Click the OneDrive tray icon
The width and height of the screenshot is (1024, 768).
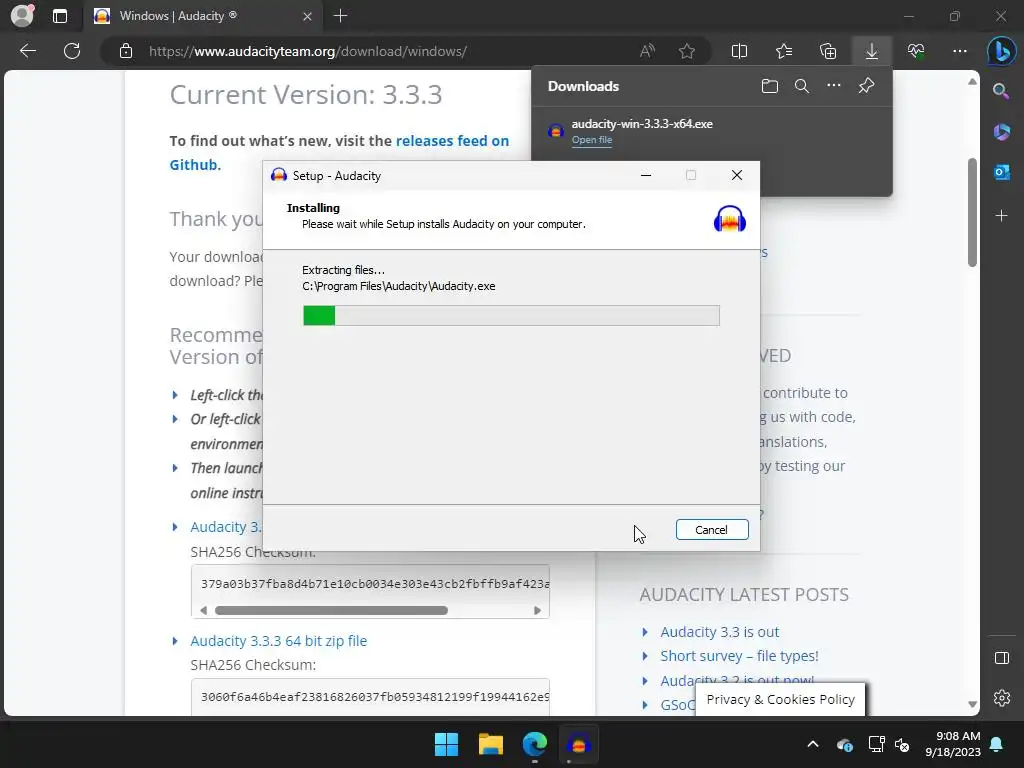[844, 744]
